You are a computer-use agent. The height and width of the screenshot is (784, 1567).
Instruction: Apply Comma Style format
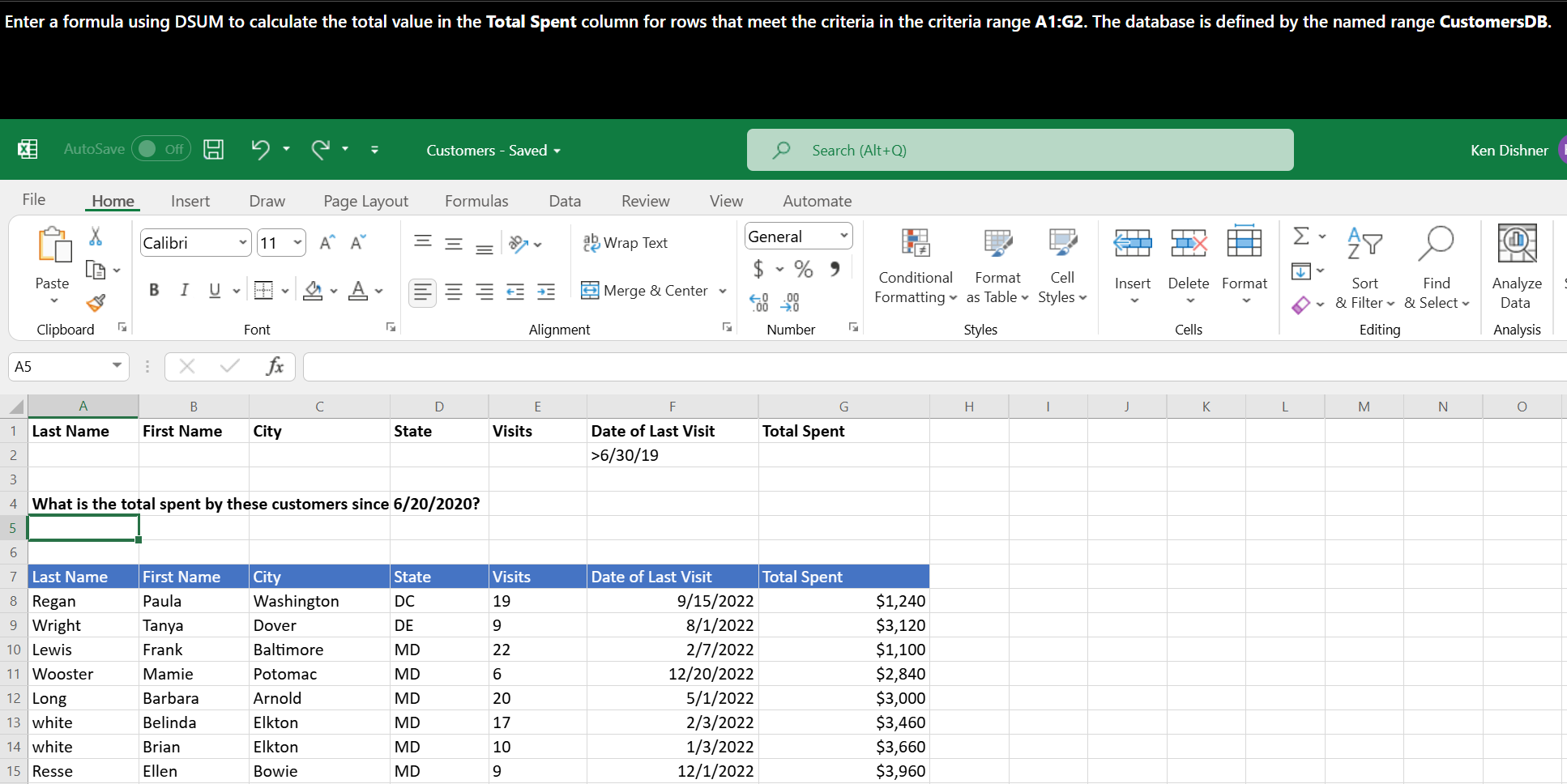[835, 268]
